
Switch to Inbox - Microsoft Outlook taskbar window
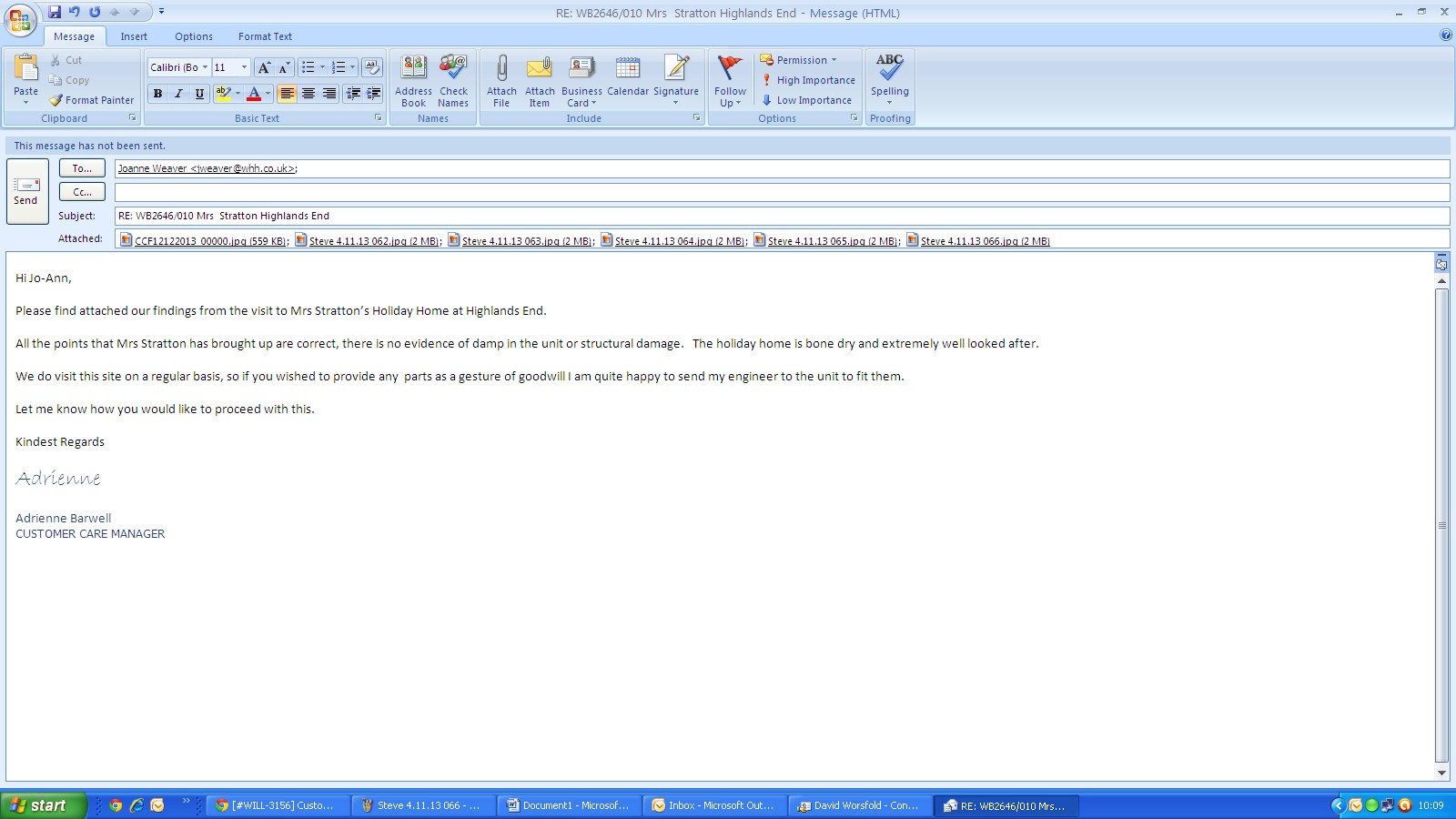[x=713, y=805]
